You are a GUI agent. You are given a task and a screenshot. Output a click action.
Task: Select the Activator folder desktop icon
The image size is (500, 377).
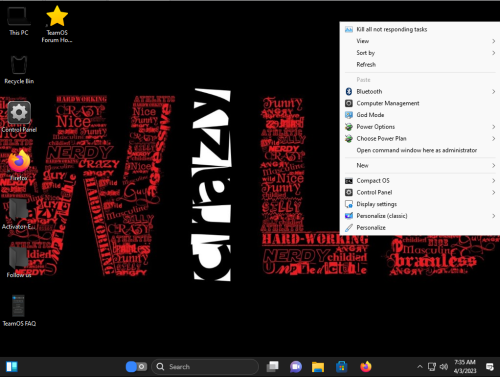18,214
